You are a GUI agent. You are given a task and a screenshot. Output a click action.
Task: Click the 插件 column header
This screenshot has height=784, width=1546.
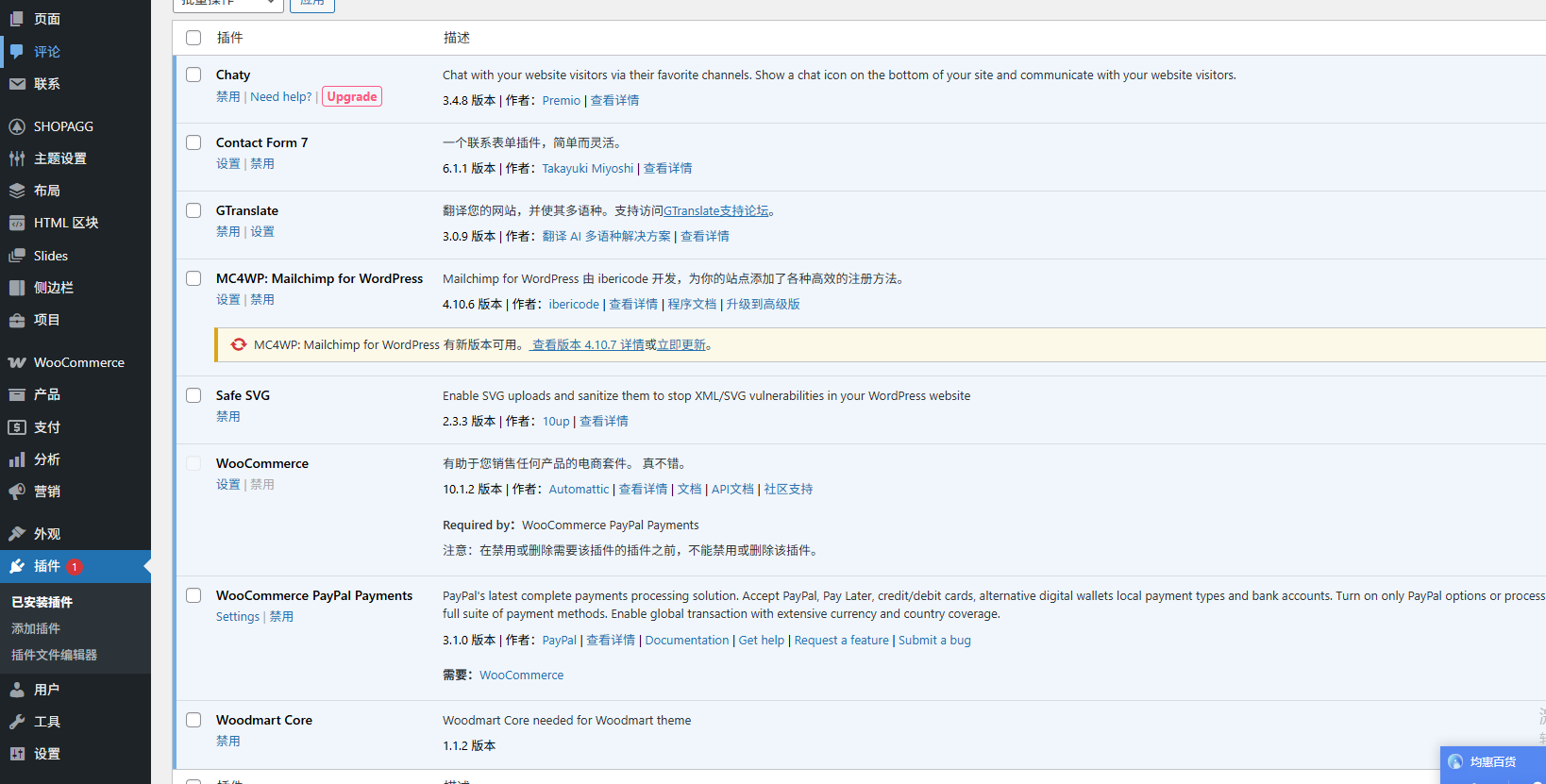(229, 38)
